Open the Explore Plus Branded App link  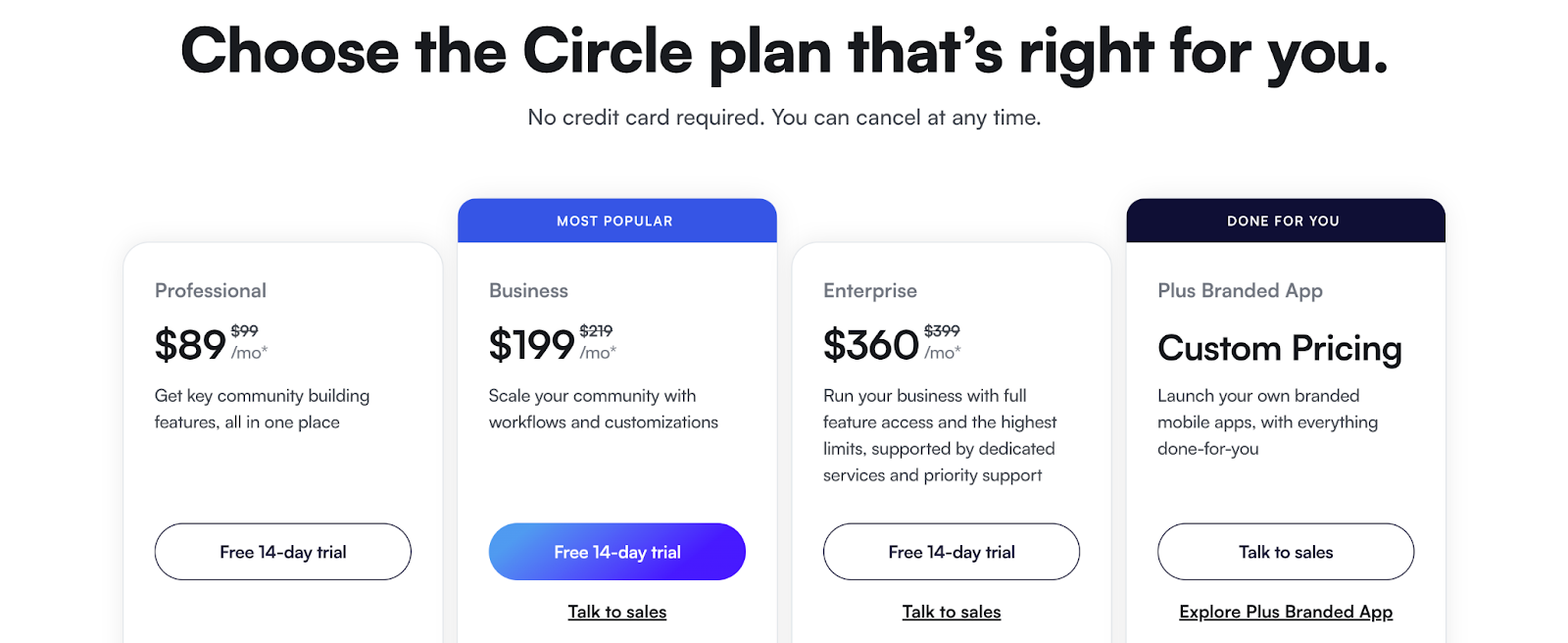(1285, 611)
